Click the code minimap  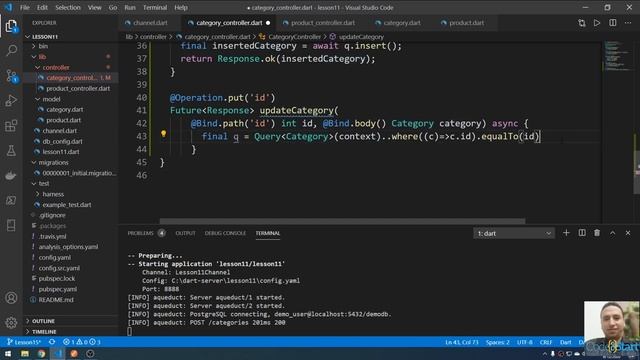click(x=617, y=56)
